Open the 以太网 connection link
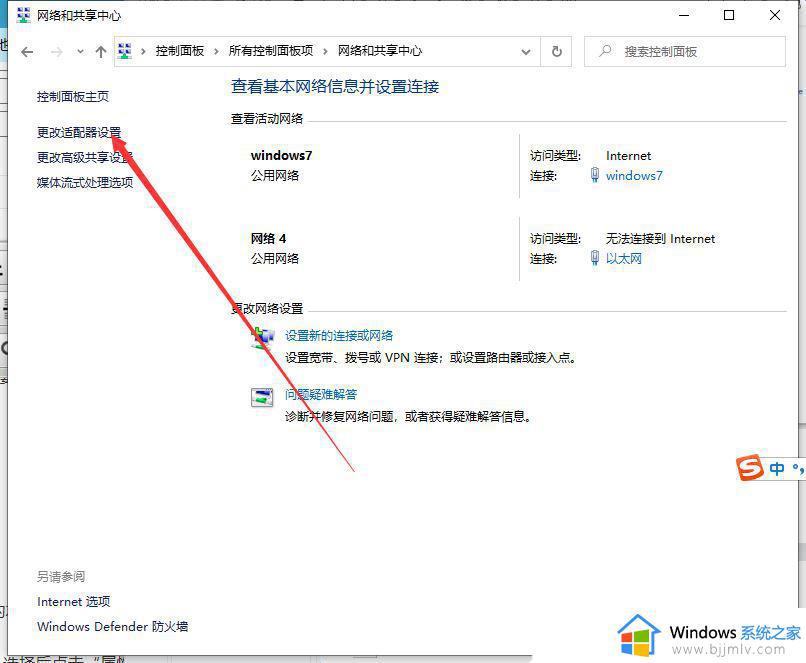This screenshot has width=806, height=663. coord(624,259)
